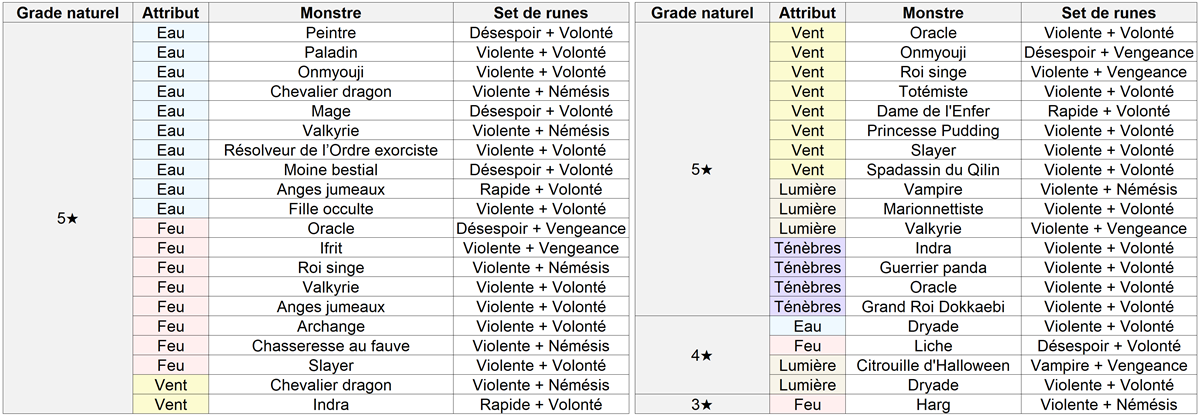Select the Spadassin du Qilin cell

(x=933, y=170)
